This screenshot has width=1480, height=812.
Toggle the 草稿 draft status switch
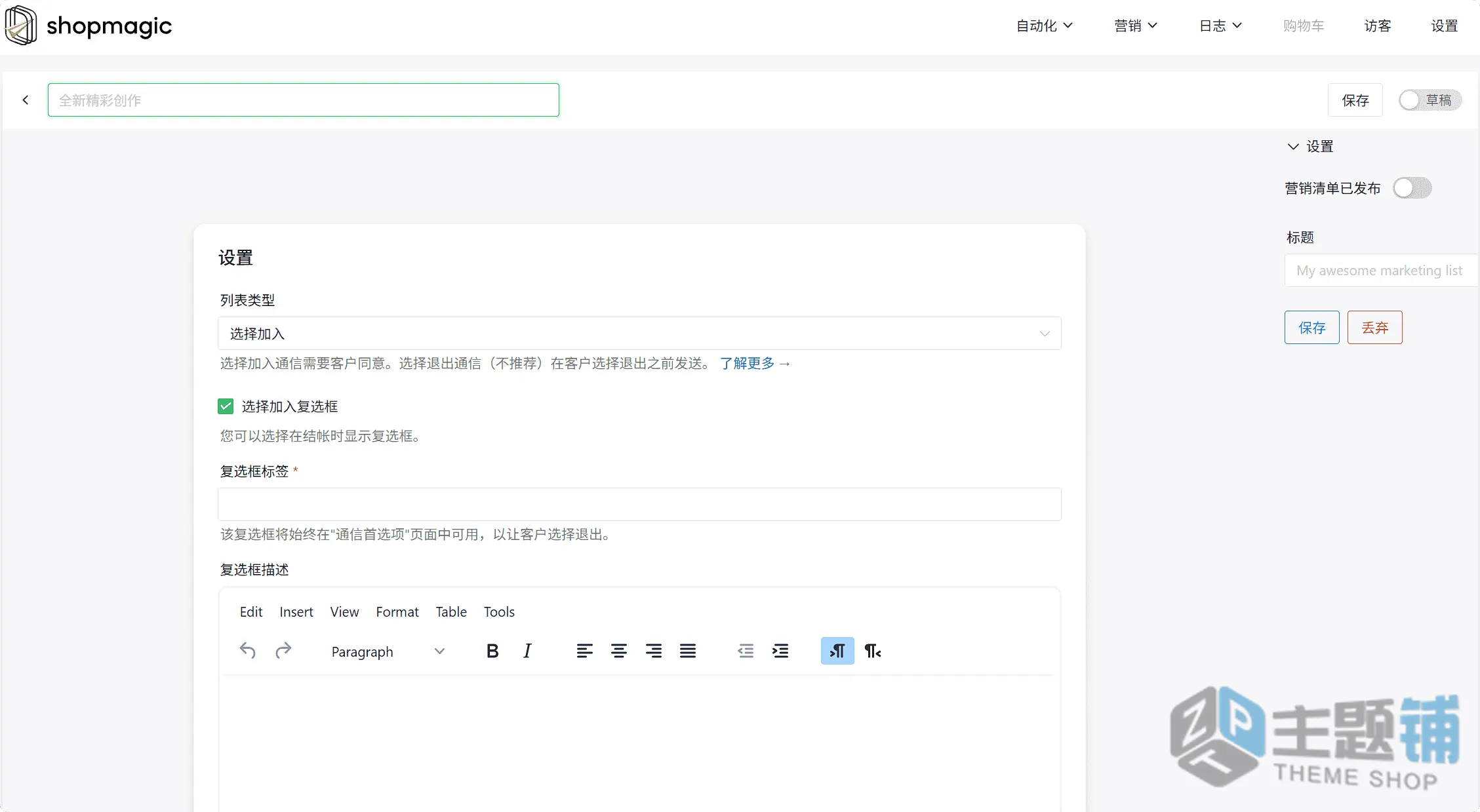(1430, 100)
